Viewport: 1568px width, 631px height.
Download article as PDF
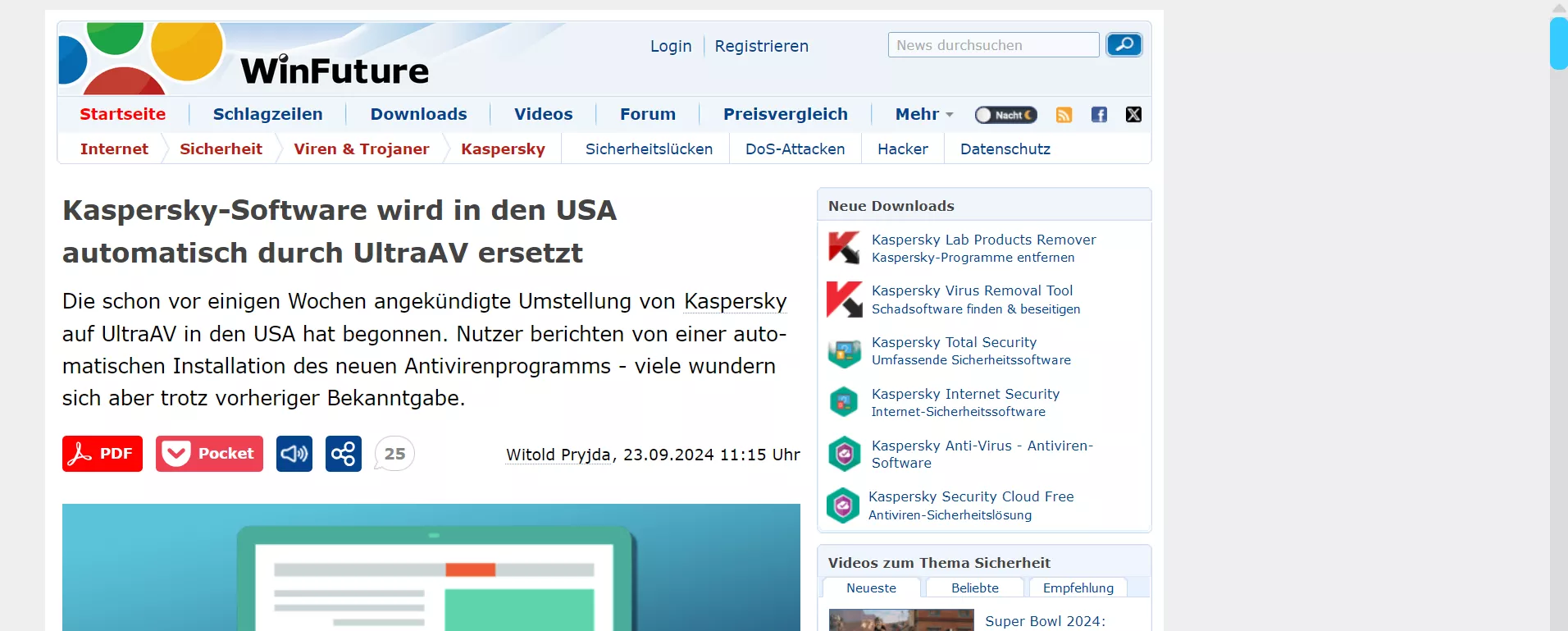pos(103,454)
